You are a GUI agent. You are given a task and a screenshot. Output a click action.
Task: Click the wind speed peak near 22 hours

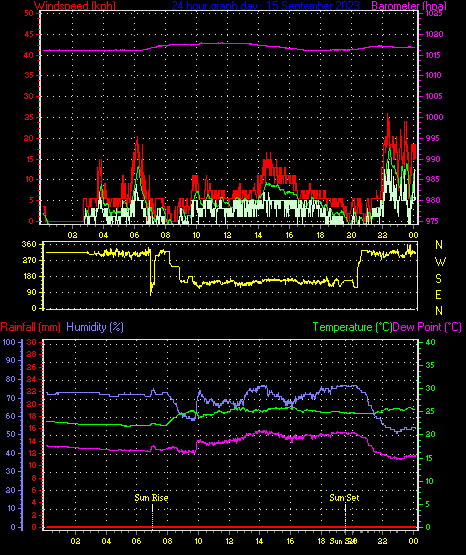tap(388, 115)
